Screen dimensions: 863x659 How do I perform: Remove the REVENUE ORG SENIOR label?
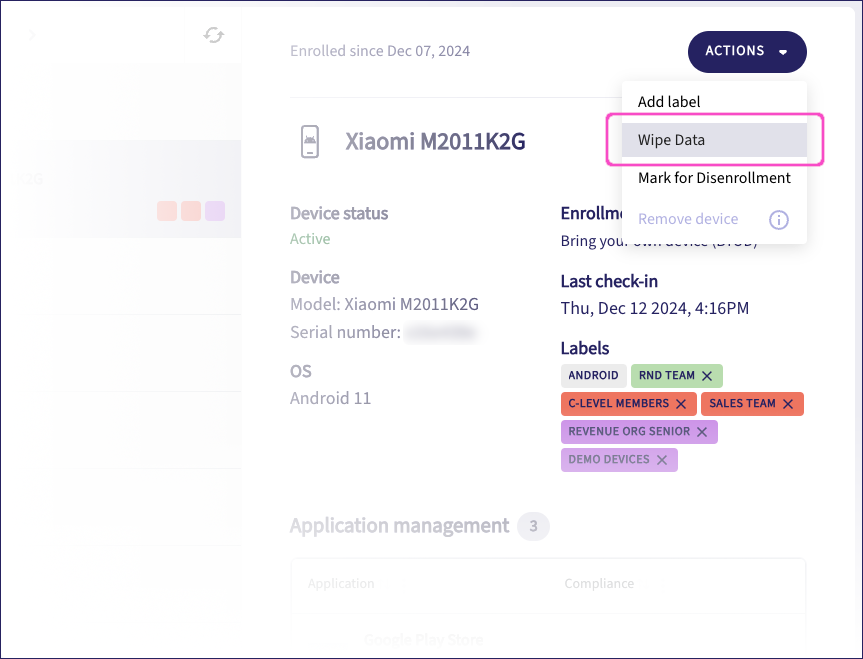pos(702,432)
